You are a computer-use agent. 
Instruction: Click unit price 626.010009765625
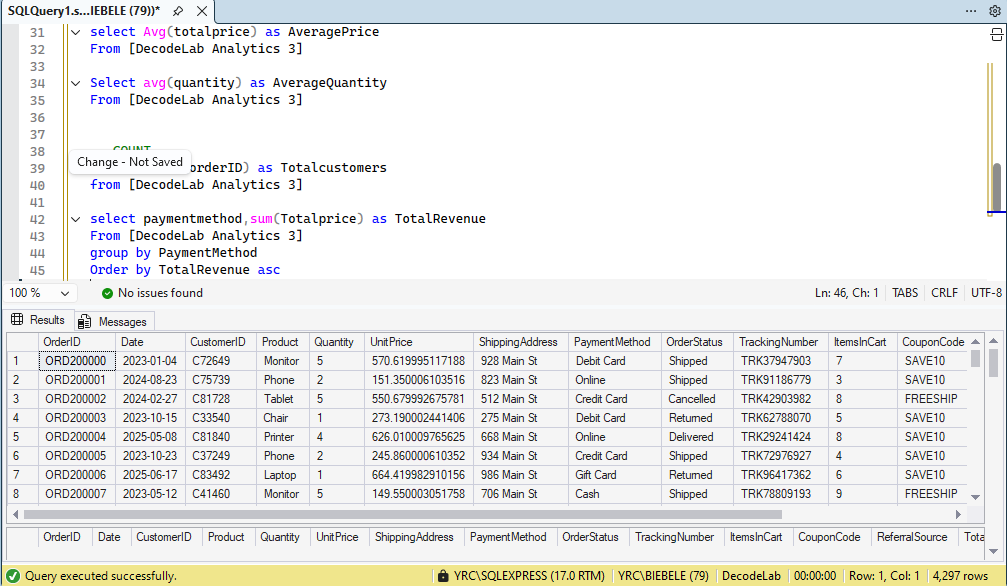[419, 437]
